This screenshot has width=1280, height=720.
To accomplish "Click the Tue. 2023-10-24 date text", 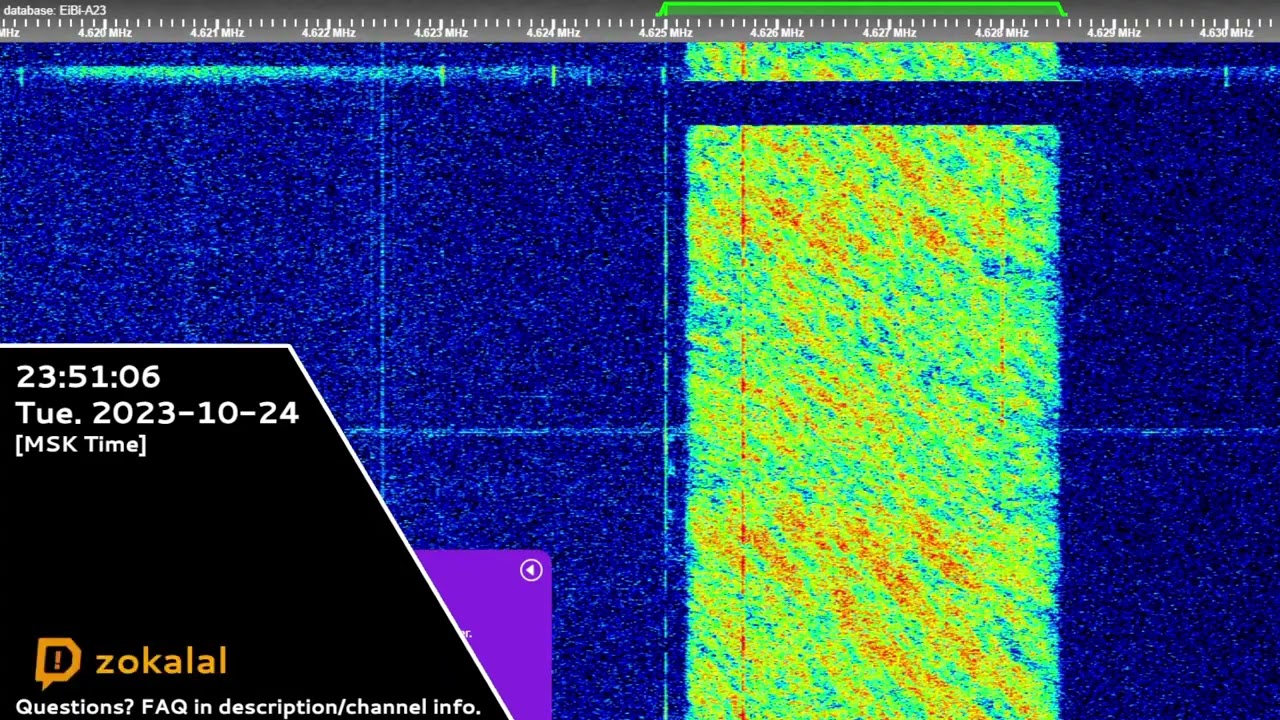I will pyautogui.click(x=157, y=413).
